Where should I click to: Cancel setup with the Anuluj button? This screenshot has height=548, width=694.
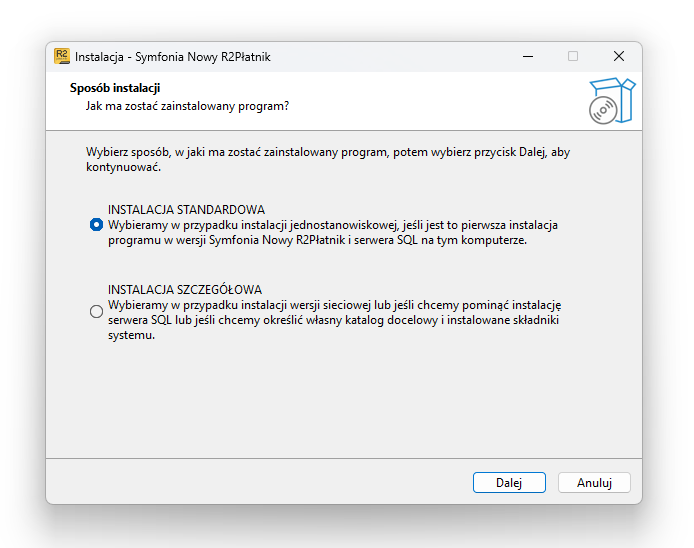pos(594,482)
